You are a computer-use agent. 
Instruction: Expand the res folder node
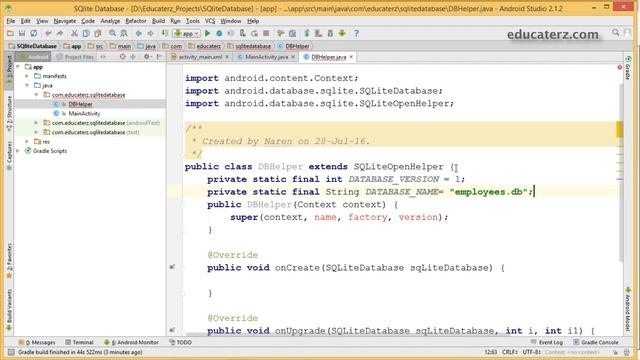(x=27, y=142)
